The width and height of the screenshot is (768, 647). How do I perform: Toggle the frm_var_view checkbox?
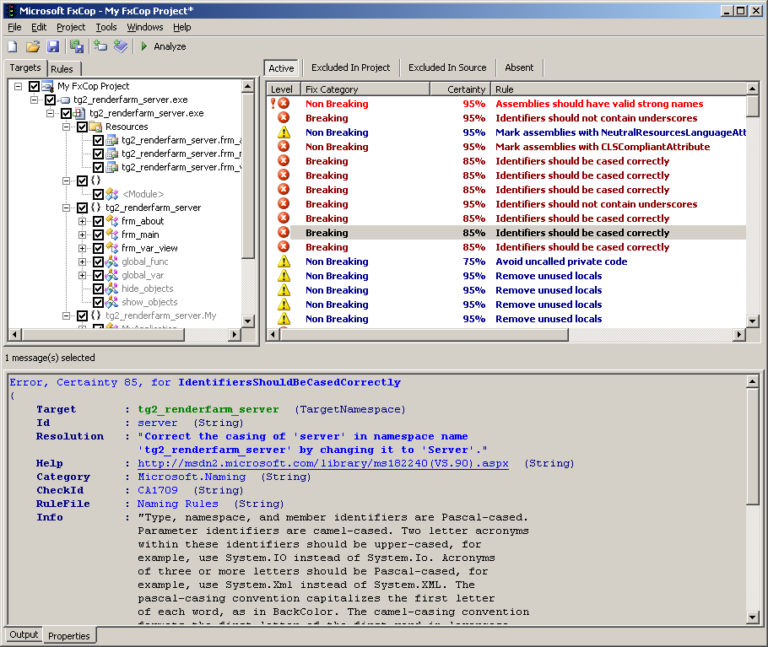(x=98, y=248)
